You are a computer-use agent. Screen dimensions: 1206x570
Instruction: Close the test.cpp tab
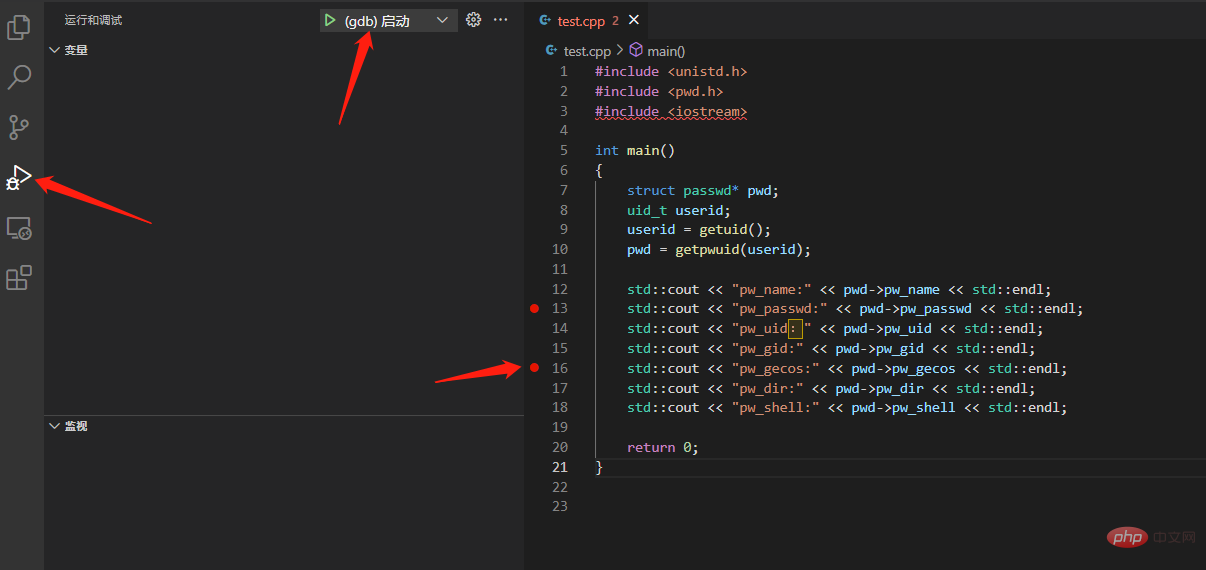pos(634,20)
